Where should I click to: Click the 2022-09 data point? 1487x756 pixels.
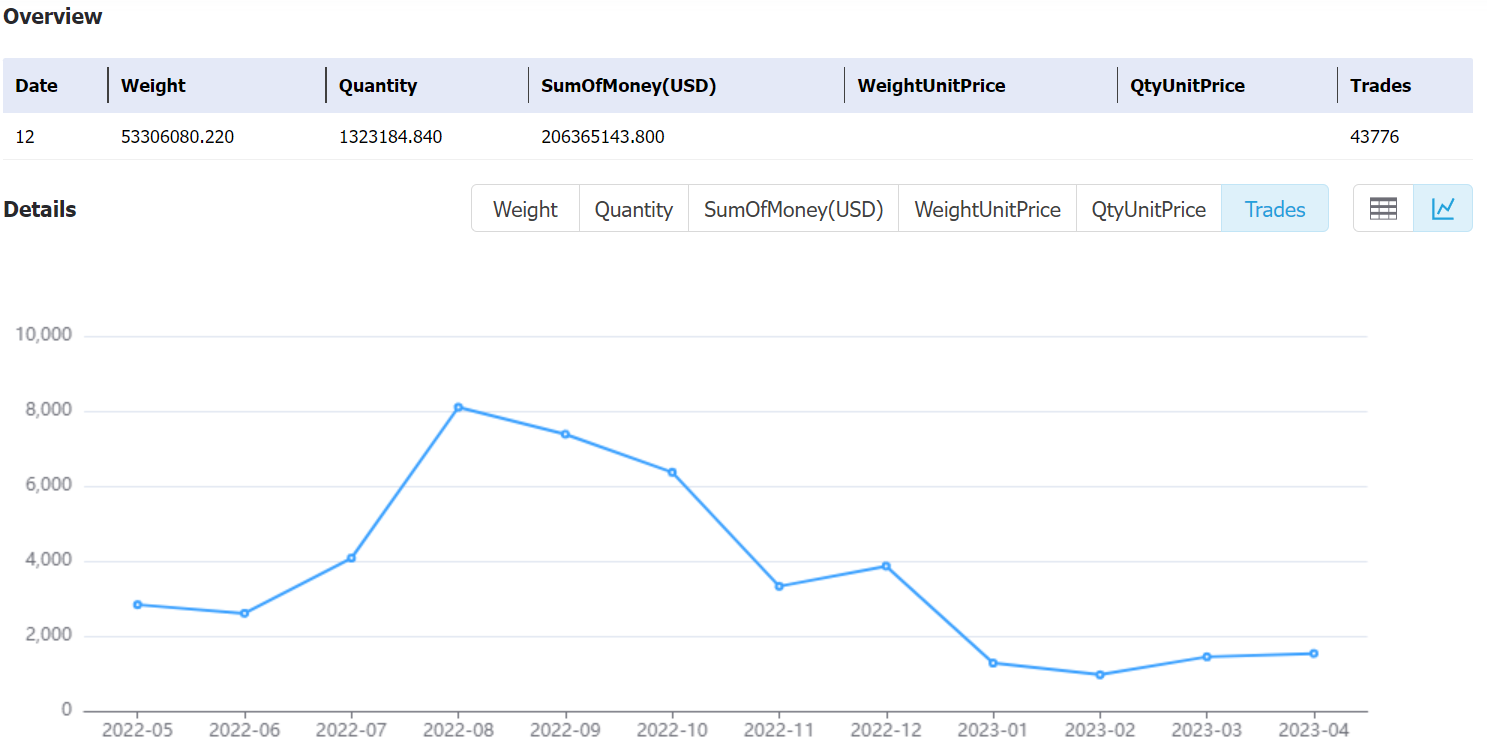(x=565, y=434)
